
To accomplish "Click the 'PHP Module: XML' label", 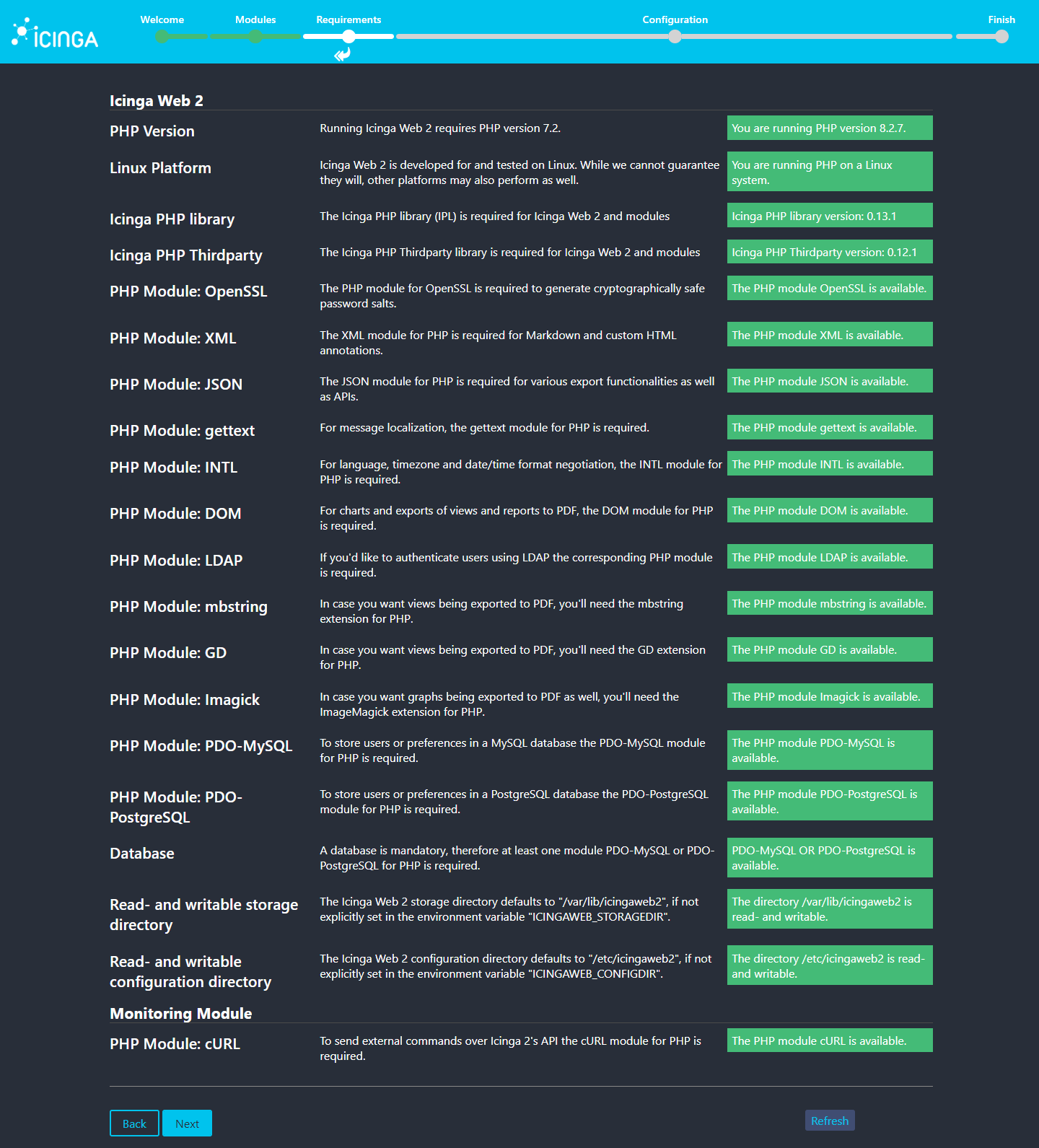I will point(173,338).
